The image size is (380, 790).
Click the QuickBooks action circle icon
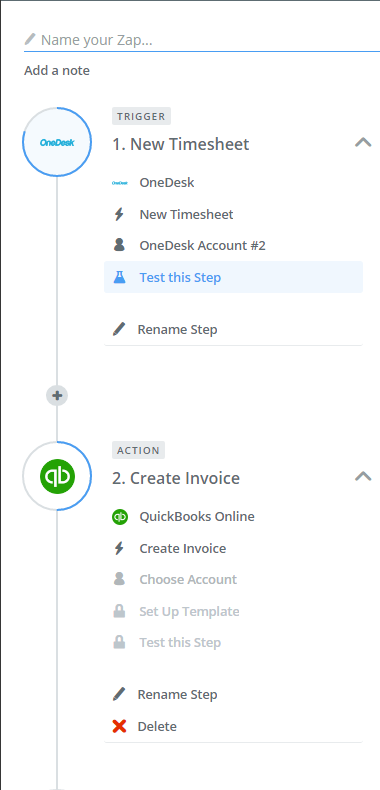[57, 476]
